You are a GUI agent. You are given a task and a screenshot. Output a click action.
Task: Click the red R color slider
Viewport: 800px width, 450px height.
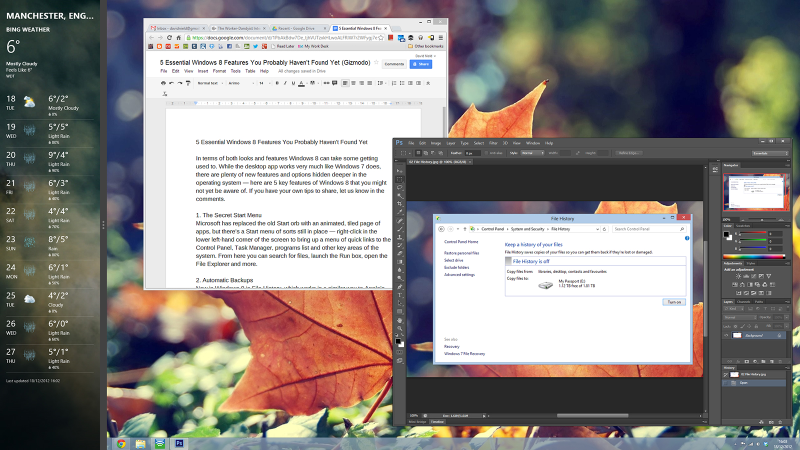(753, 233)
